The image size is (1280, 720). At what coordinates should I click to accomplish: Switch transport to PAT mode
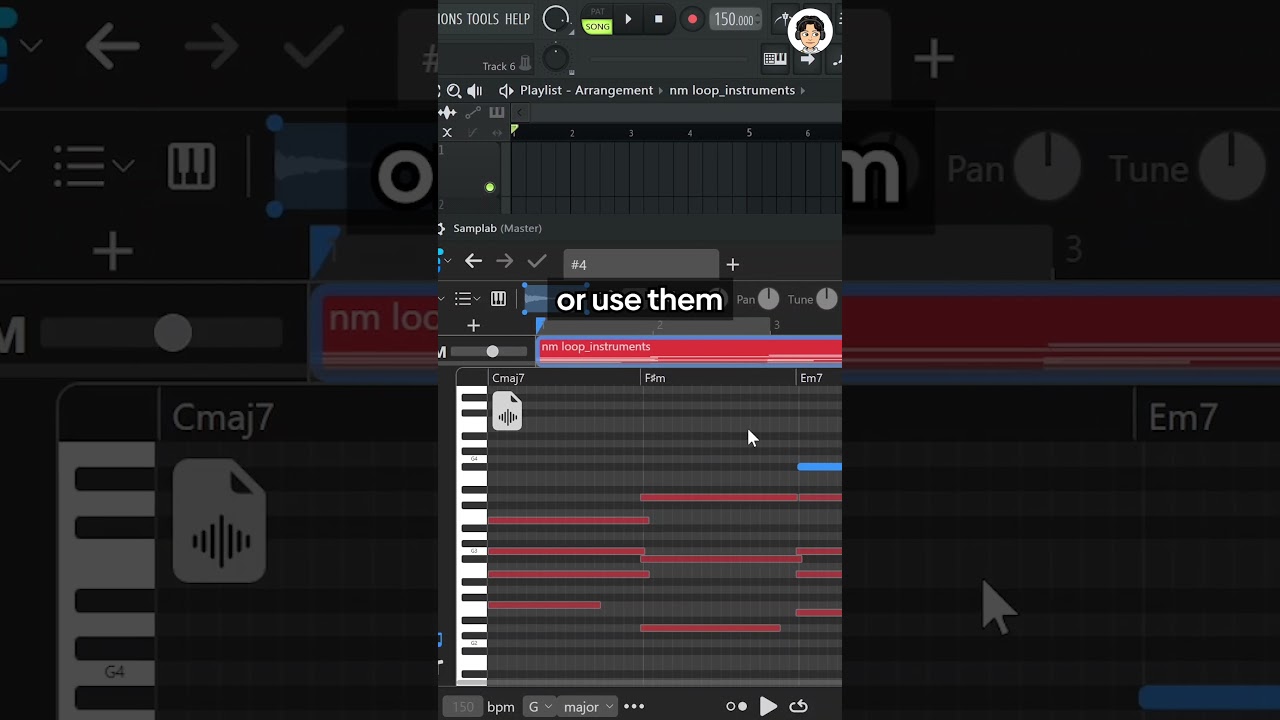click(597, 11)
